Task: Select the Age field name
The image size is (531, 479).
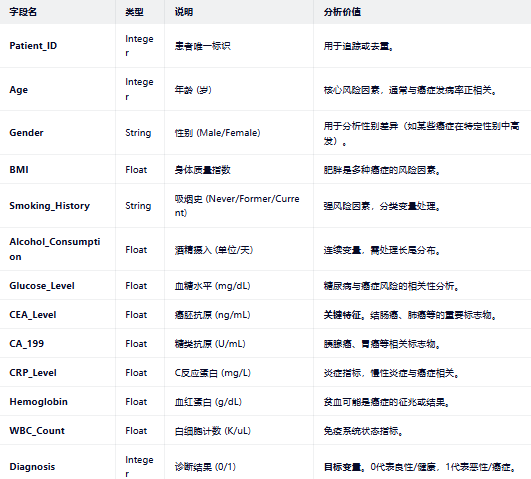Action: click(19, 90)
